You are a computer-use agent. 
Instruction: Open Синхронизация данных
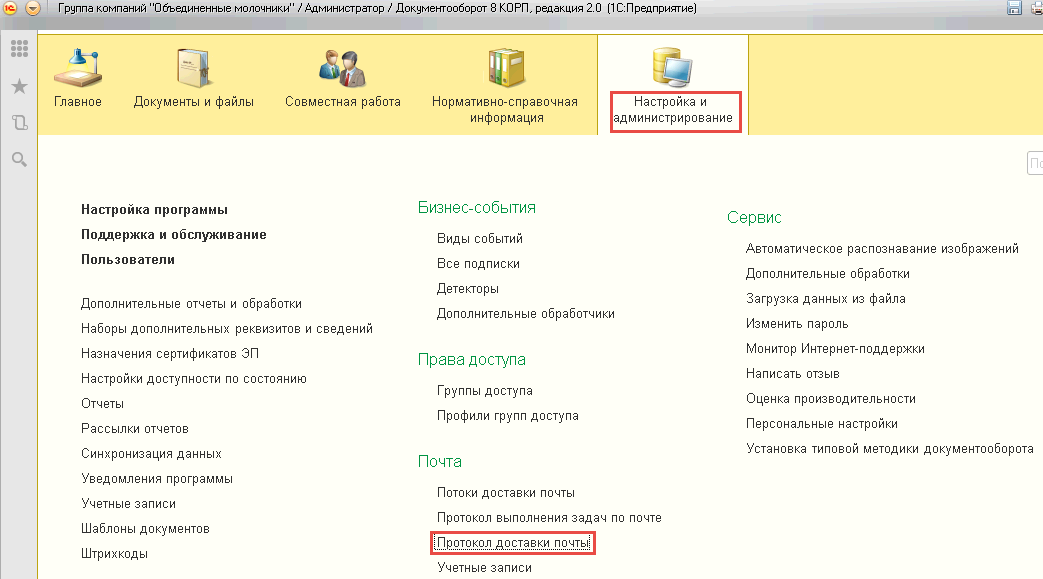[151, 454]
